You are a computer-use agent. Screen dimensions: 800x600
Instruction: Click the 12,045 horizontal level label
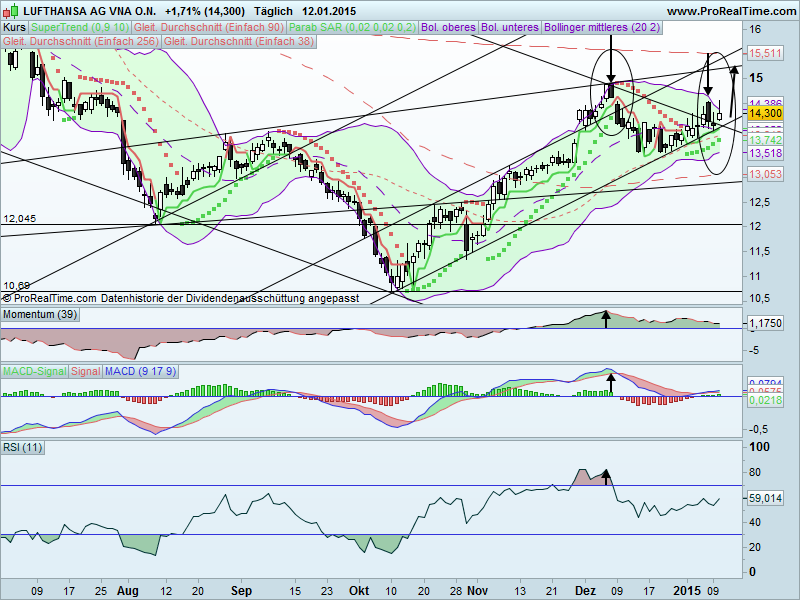(19, 219)
